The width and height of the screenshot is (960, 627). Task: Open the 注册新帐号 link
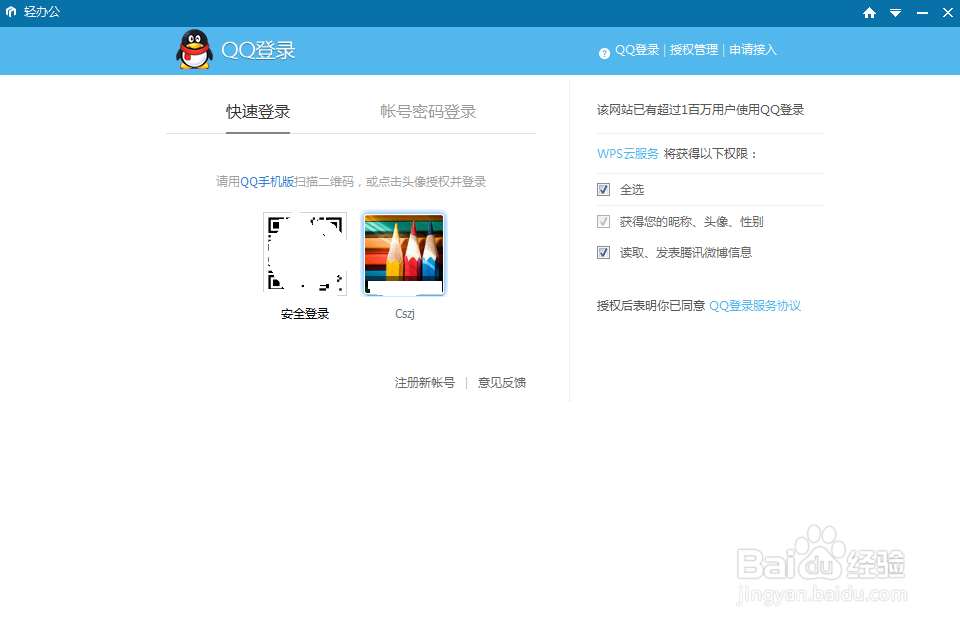(425, 383)
